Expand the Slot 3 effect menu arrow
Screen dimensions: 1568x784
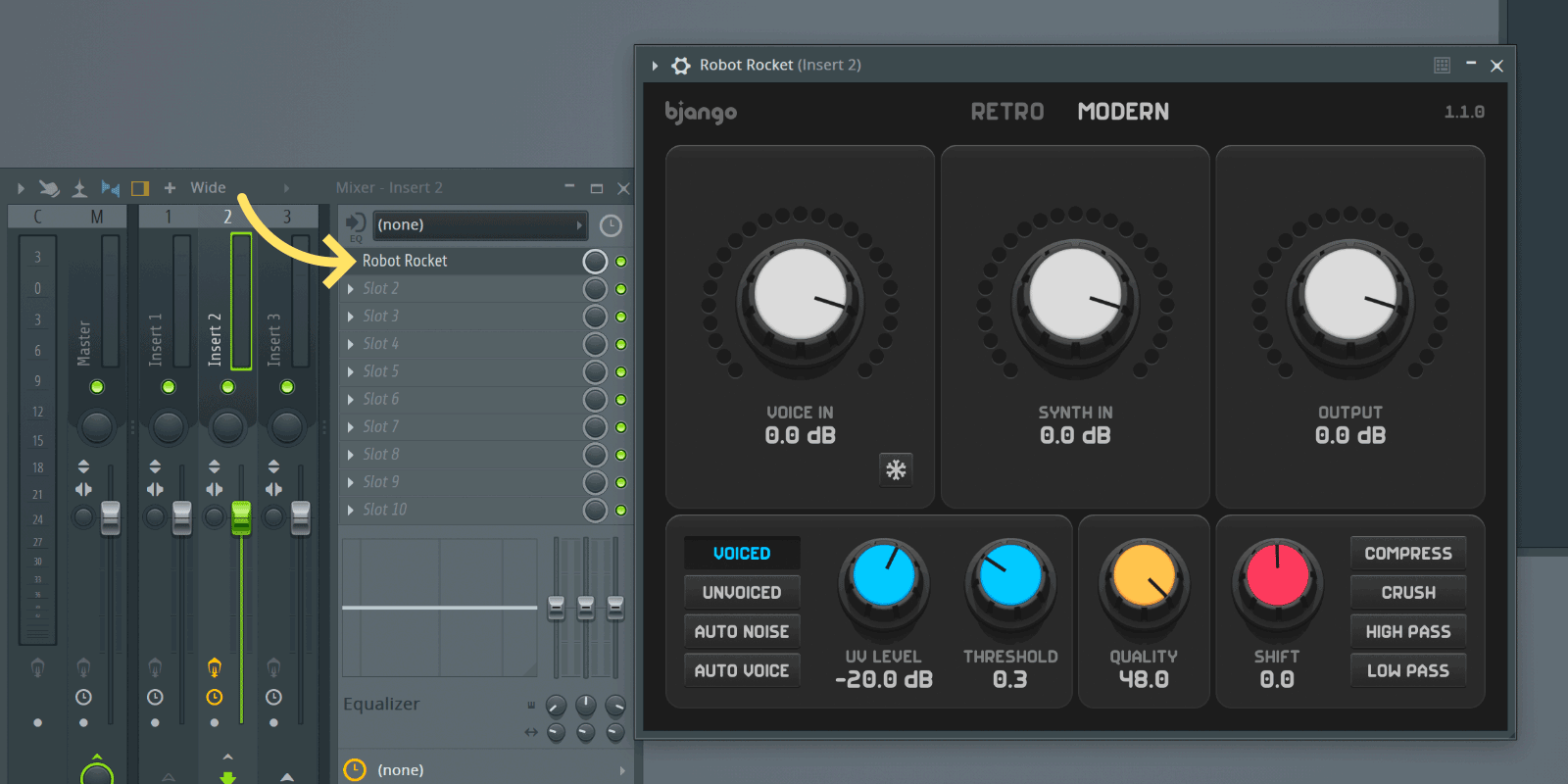[351, 317]
